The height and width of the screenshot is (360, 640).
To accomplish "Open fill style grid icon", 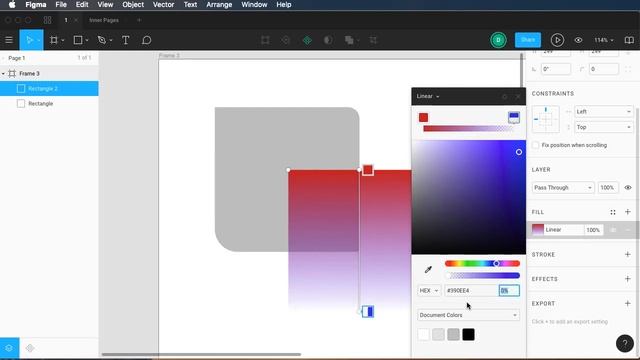I will coord(613,212).
